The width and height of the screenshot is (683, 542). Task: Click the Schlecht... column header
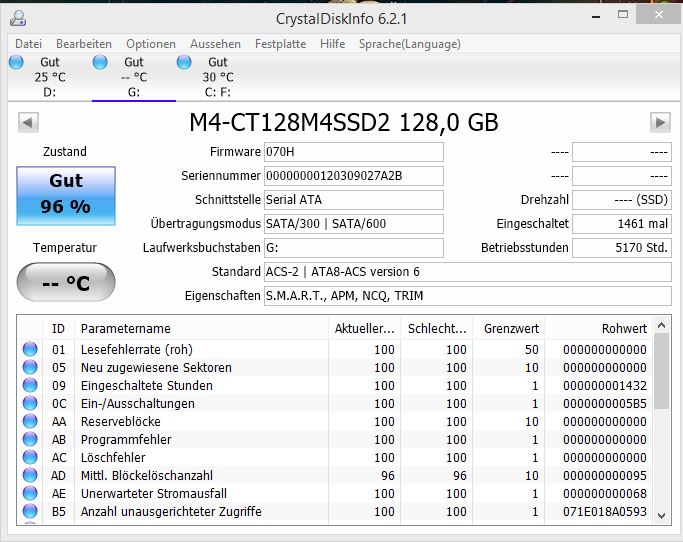click(437, 329)
